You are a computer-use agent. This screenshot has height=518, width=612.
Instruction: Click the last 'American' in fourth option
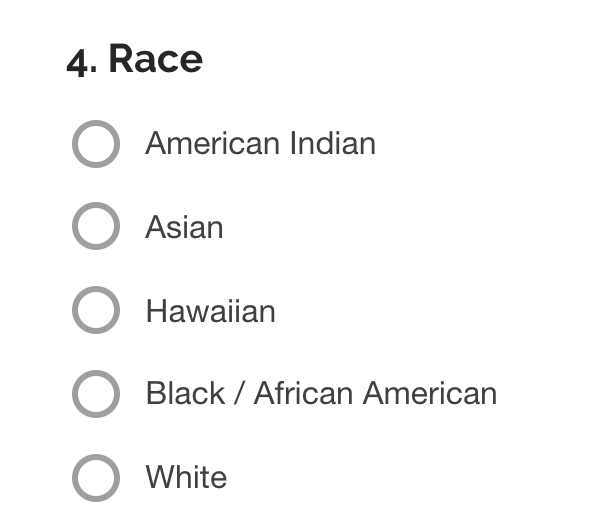point(430,394)
